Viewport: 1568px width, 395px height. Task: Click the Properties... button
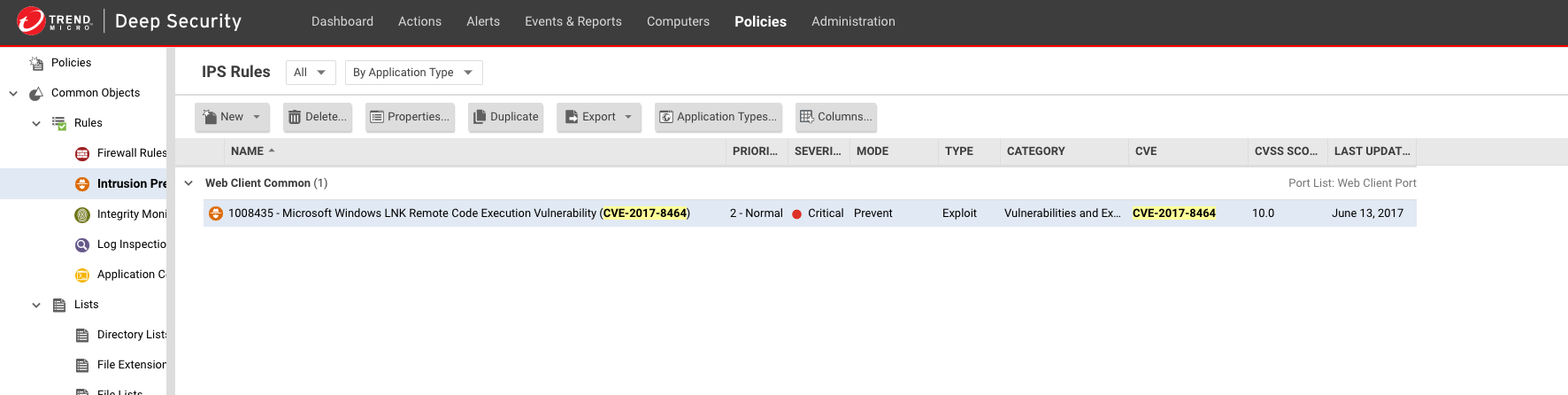[410, 117]
